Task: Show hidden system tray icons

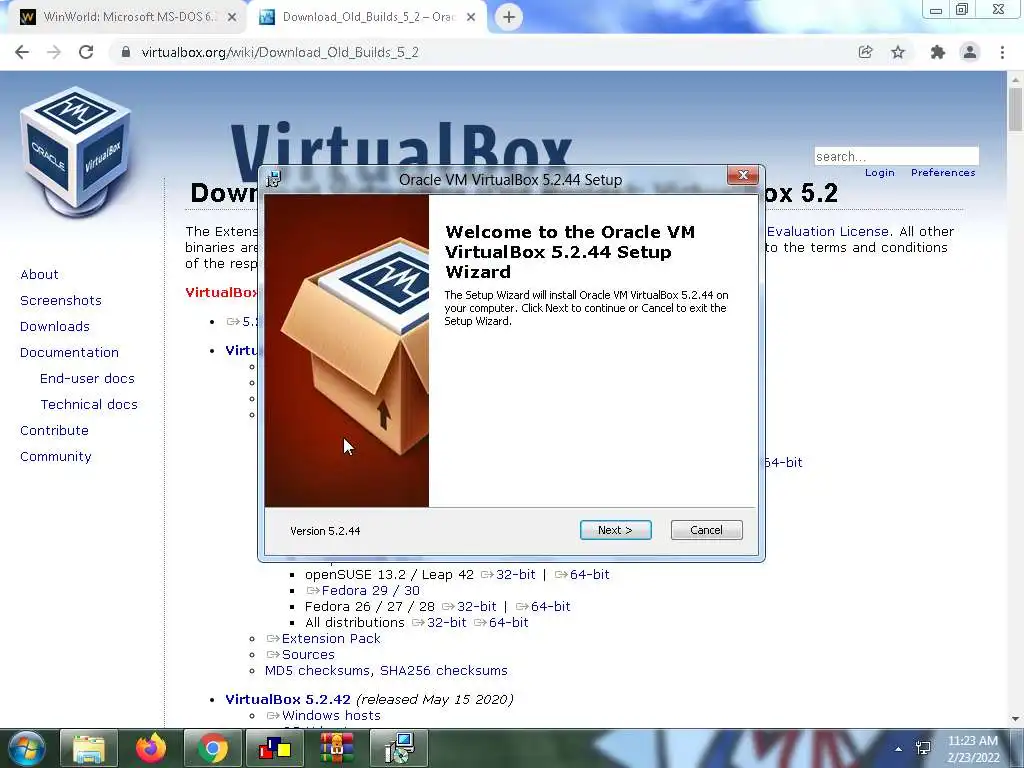Action: tap(899, 749)
